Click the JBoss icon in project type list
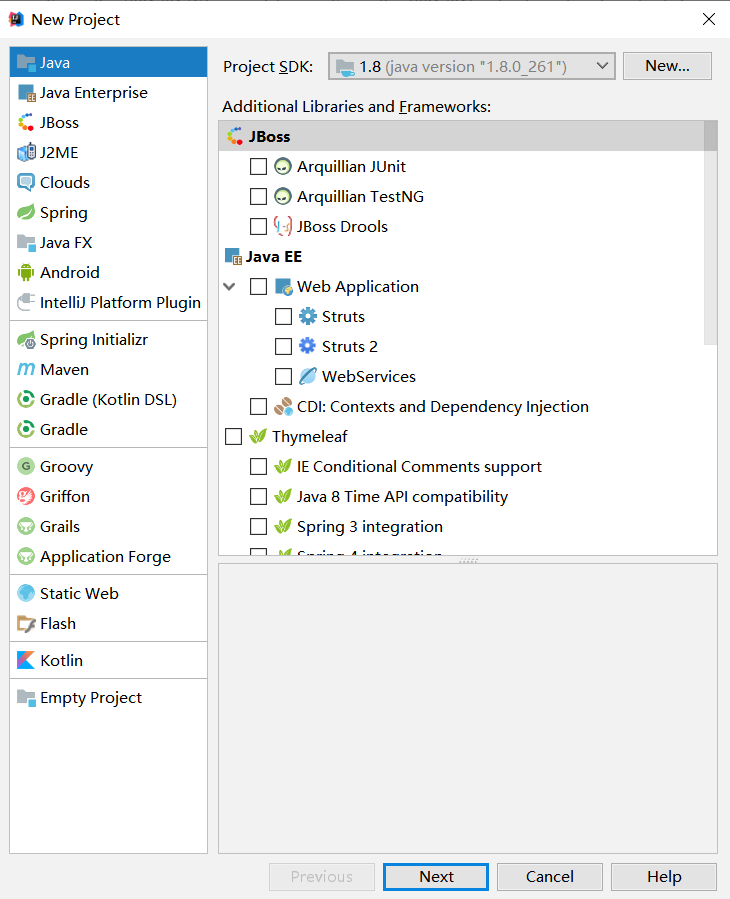 click(26, 123)
